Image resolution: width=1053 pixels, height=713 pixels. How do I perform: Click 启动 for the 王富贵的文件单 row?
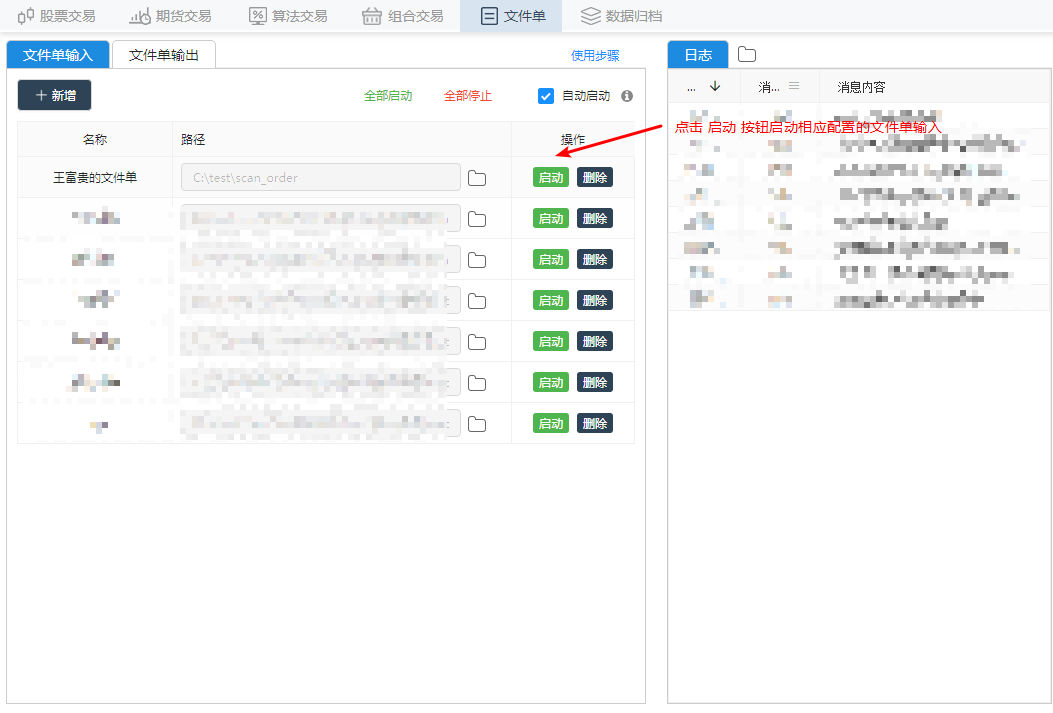click(550, 178)
